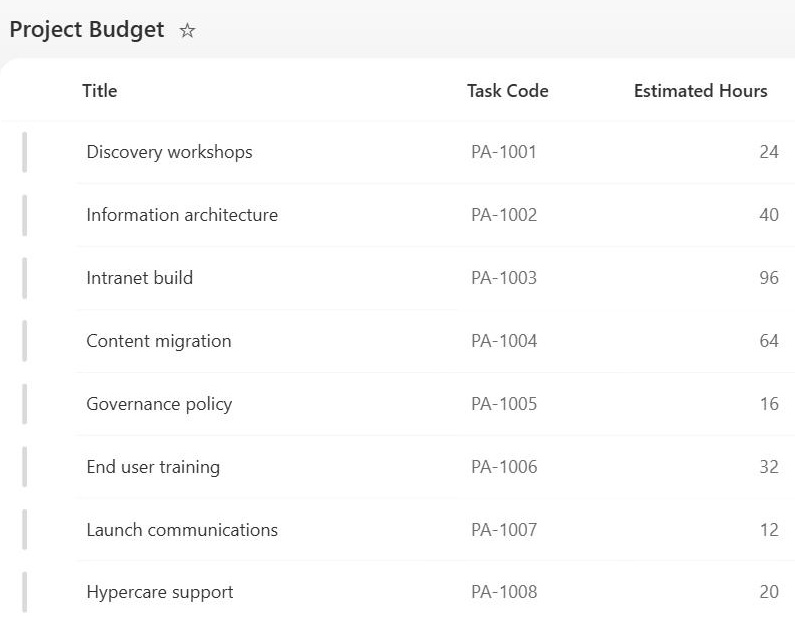Click task code PA-1007 cell
The image size is (795, 617).
coord(504,530)
